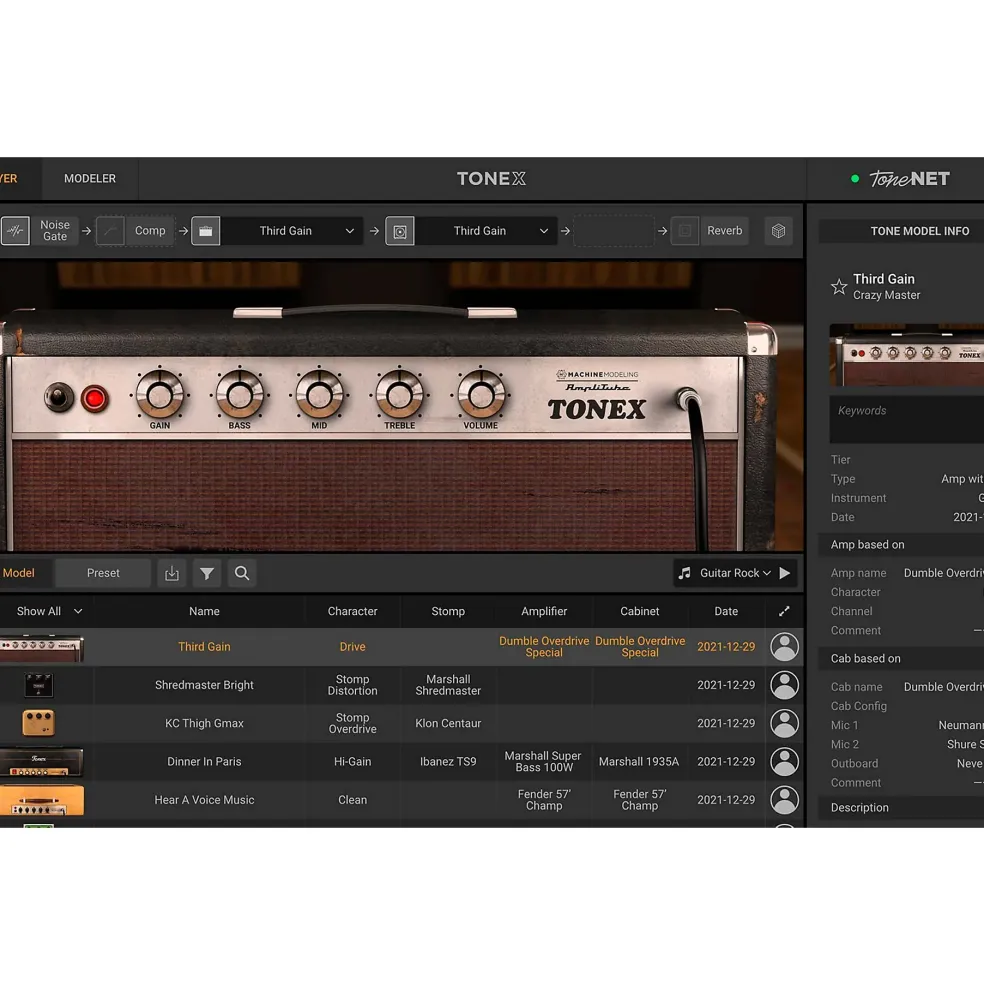This screenshot has width=984, height=985.
Task: Sort by the Name column header
Action: (204, 611)
